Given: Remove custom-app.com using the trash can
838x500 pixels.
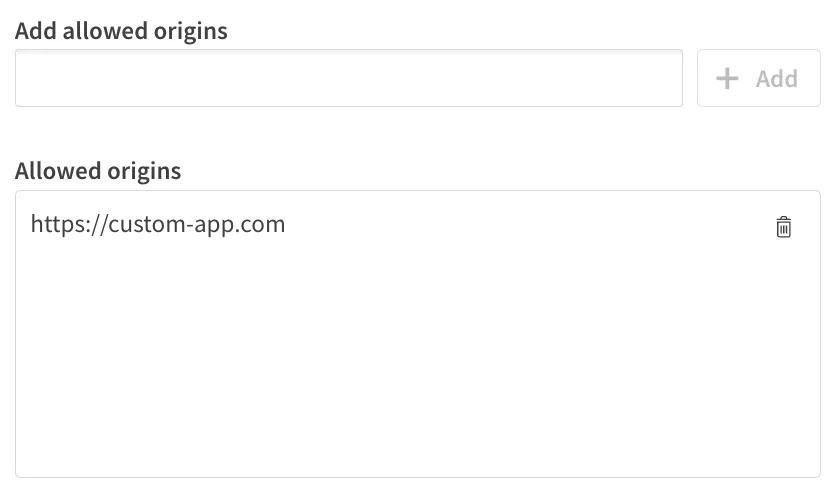Looking at the screenshot, I should click(x=784, y=227).
